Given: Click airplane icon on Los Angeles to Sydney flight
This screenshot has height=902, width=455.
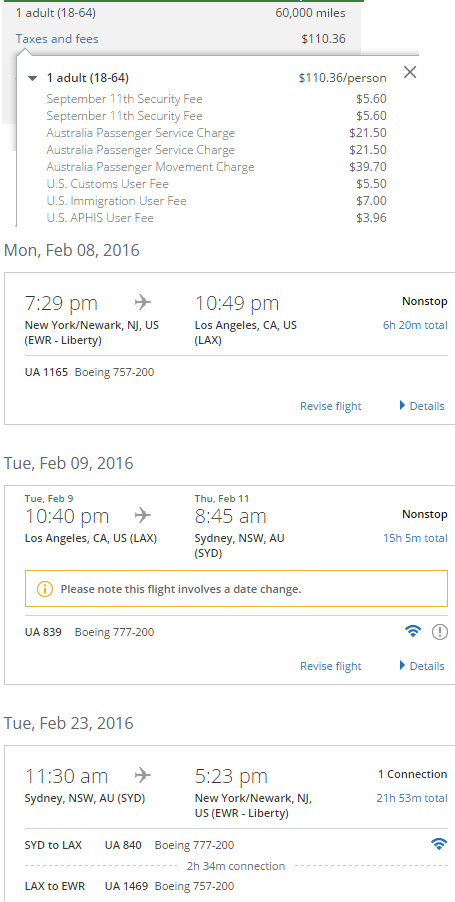Looking at the screenshot, I should 142,515.
